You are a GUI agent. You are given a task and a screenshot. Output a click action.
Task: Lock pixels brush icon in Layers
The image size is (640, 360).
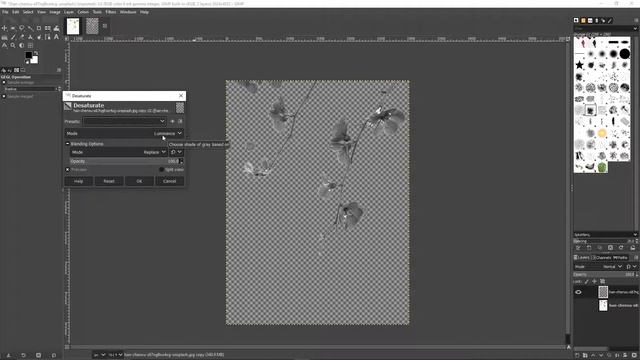coord(587,282)
